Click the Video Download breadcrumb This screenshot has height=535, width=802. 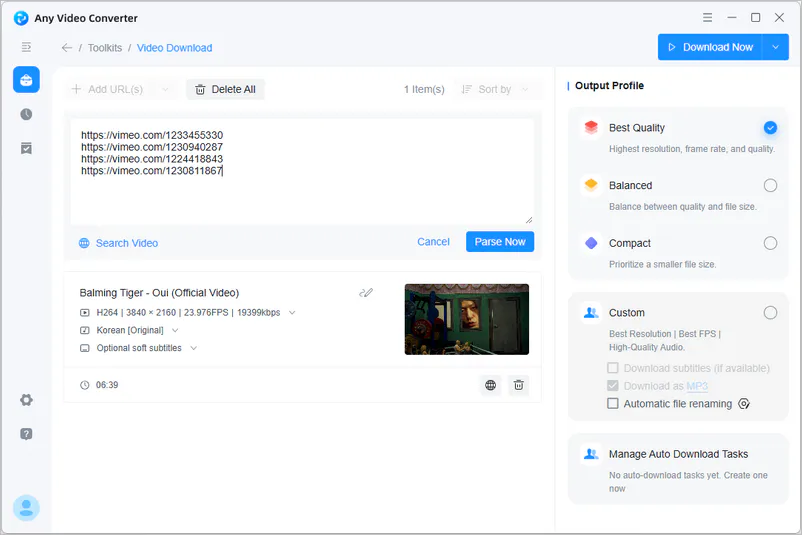[x=174, y=48]
